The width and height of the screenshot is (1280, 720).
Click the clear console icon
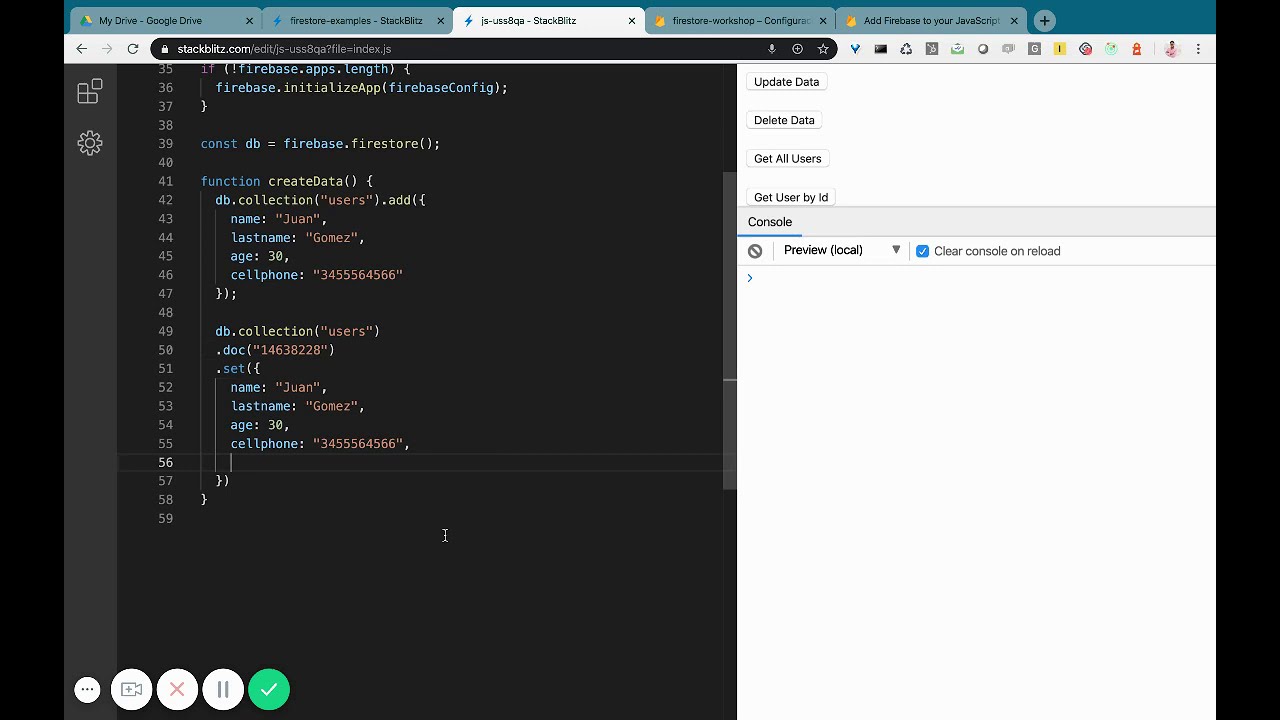pyautogui.click(x=755, y=251)
